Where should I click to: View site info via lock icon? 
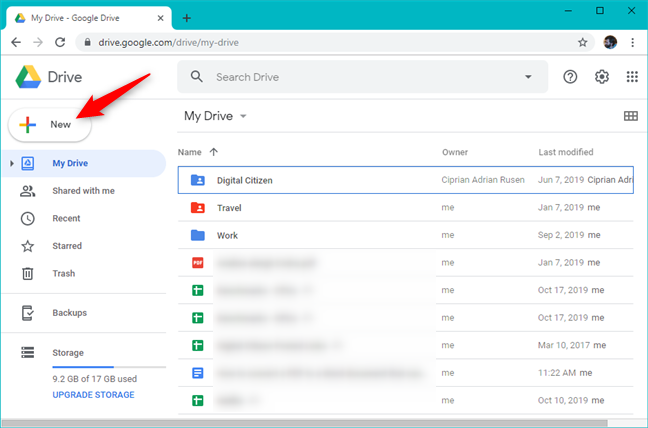87,43
